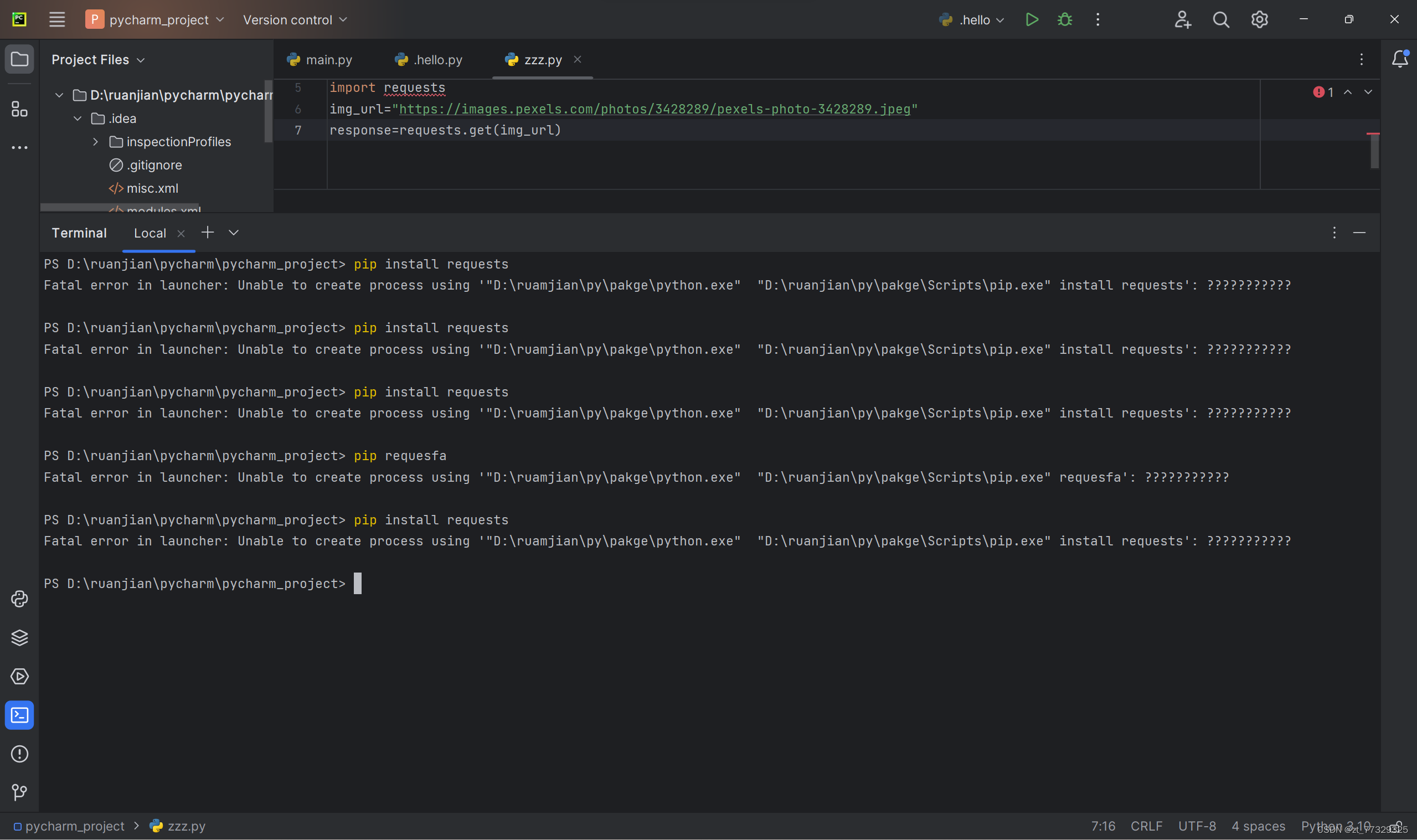The image size is (1417, 840).
Task: Expand the inspectionProfiles folder
Action: tap(96, 142)
